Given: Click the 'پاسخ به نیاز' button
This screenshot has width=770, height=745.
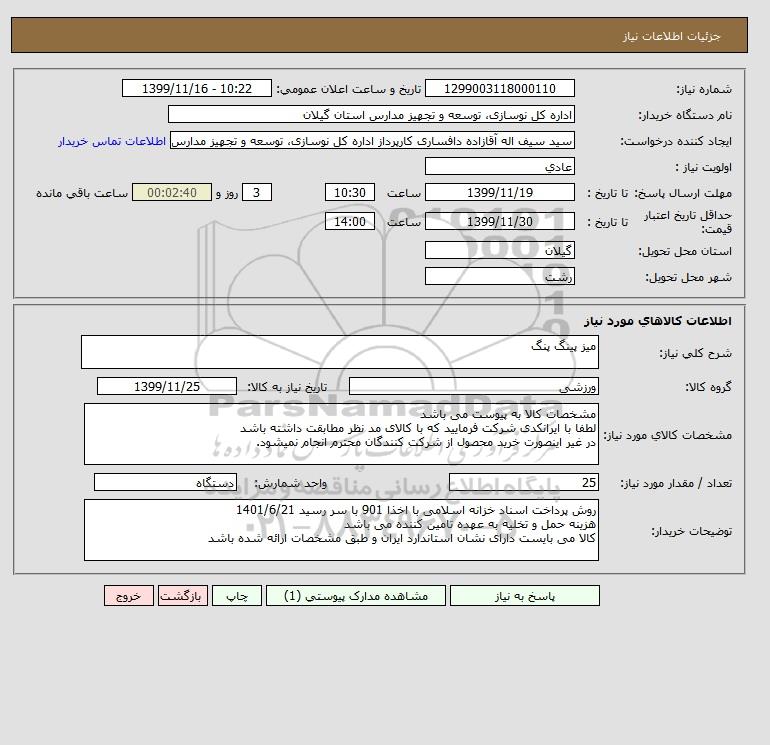Looking at the screenshot, I should 524,596.
